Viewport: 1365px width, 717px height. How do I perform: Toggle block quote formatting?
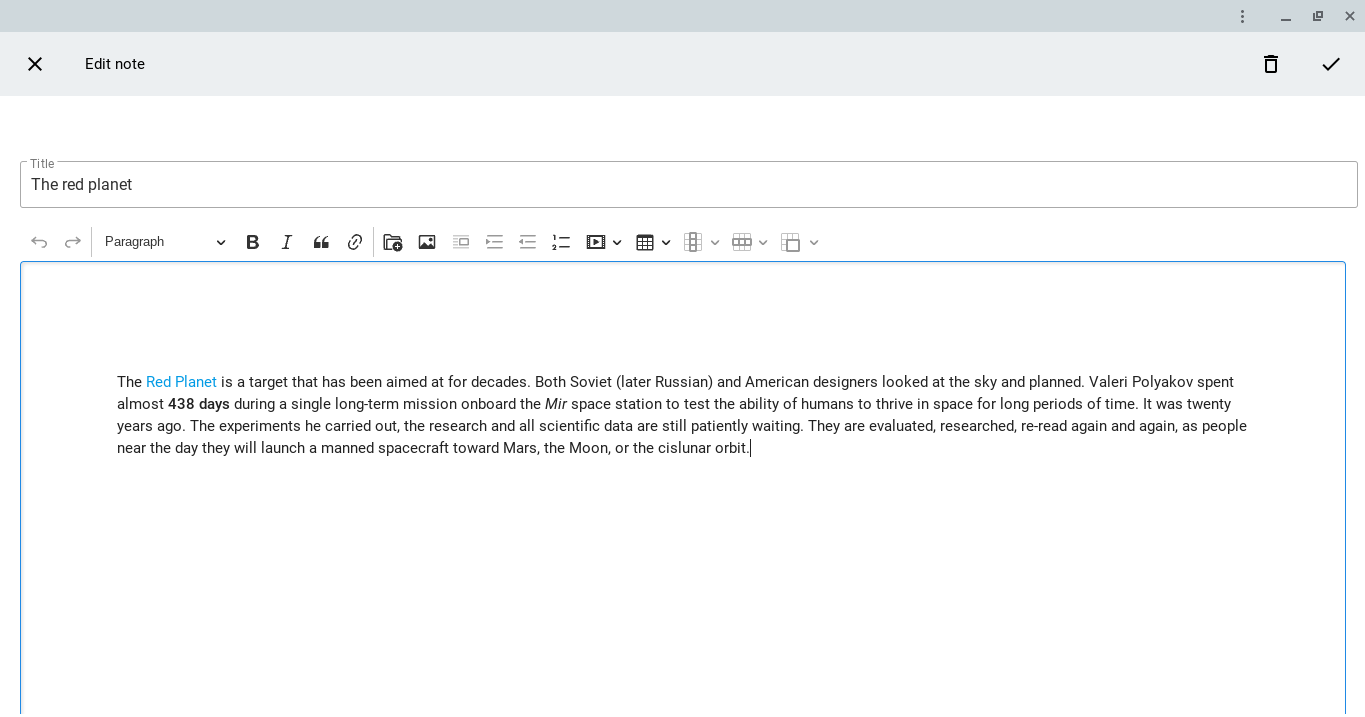click(321, 242)
